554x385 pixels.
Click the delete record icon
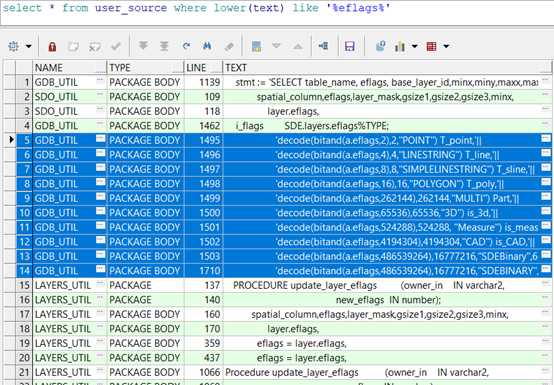[x=95, y=46]
